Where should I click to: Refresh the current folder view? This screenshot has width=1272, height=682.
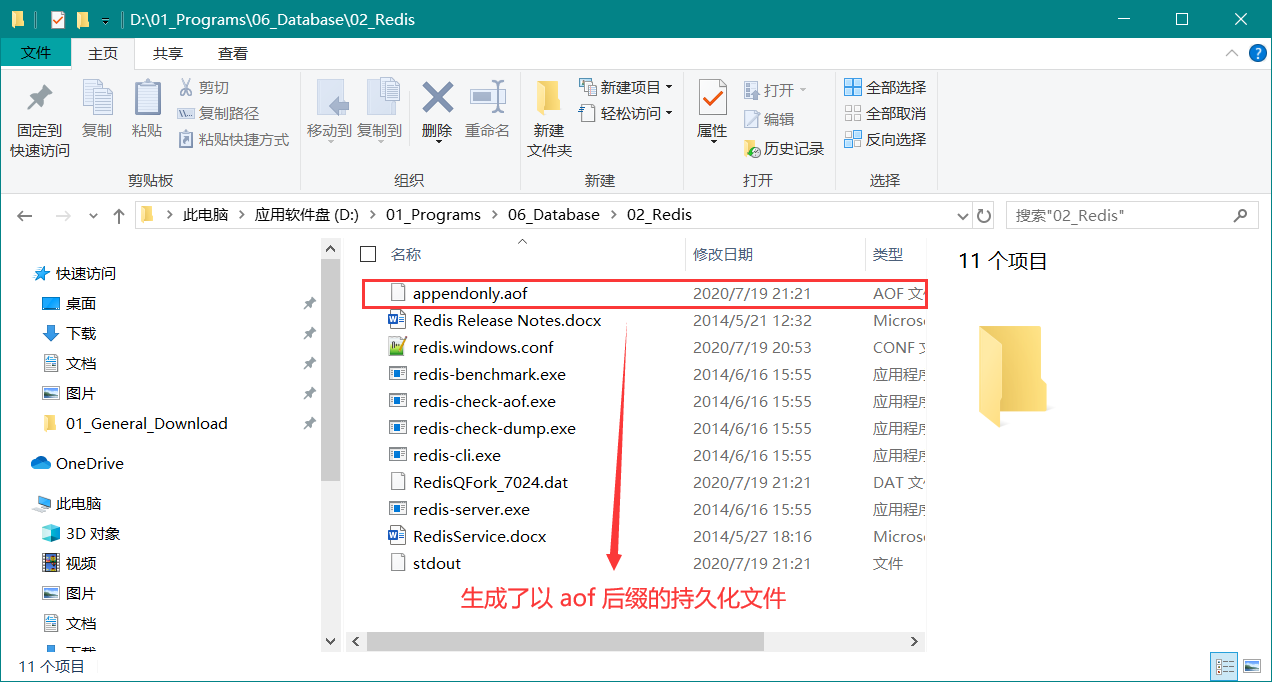point(984,215)
